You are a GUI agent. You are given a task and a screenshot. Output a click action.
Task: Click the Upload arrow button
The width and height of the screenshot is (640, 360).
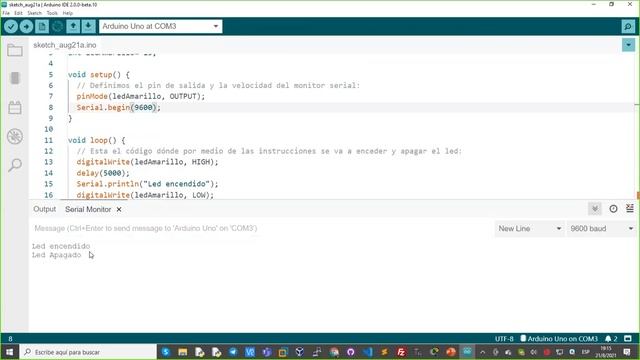26,27
